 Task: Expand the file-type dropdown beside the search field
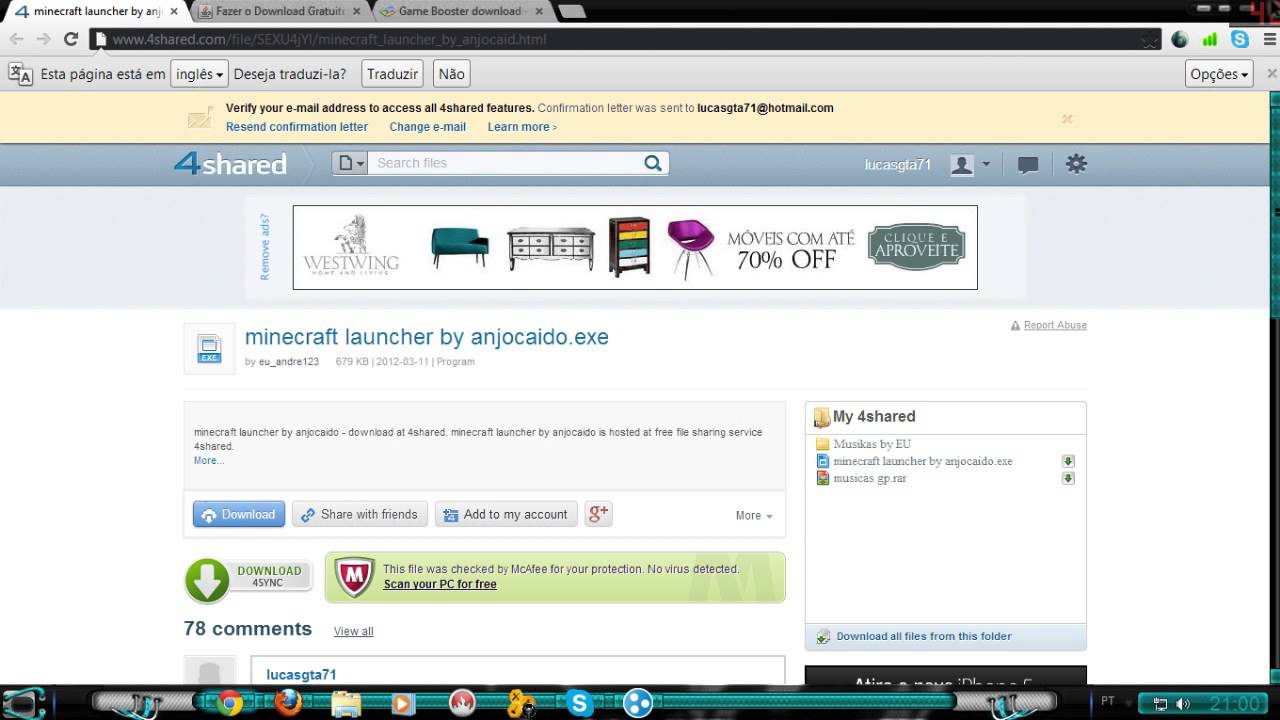(350, 163)
